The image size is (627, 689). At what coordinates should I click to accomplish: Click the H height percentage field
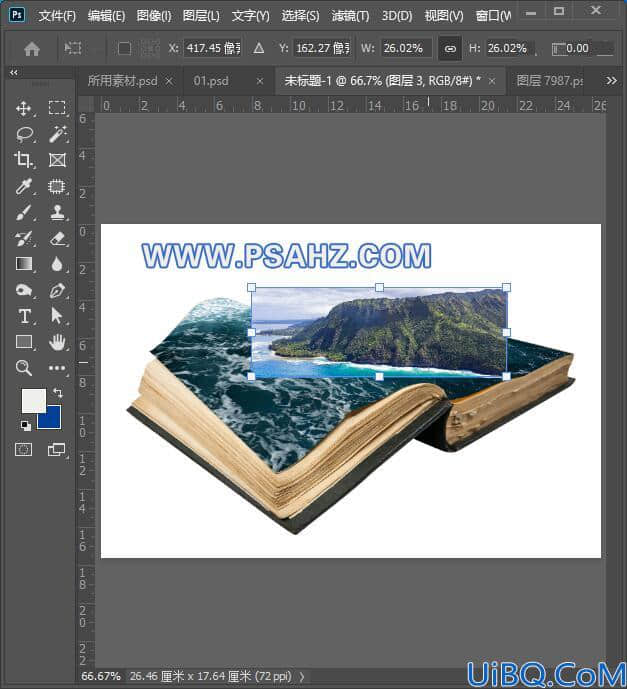(510, 48)
